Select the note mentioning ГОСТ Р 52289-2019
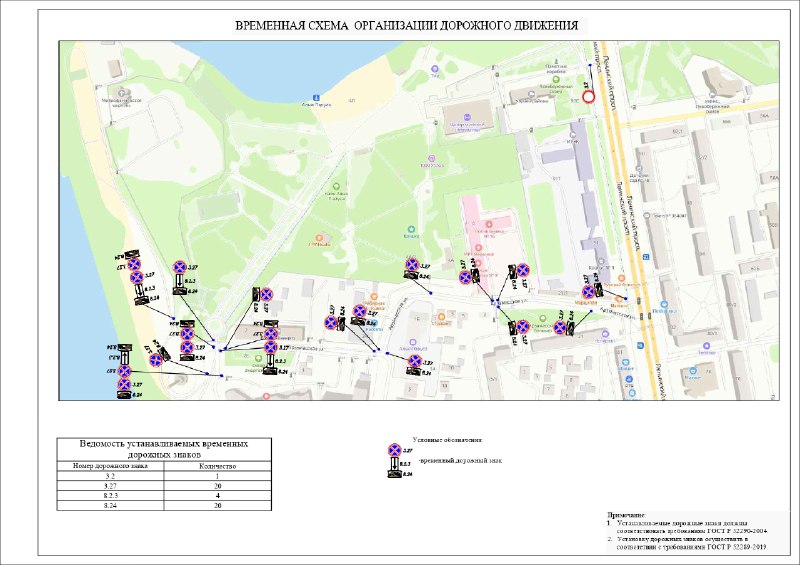This screenshot has width=800, height=565. [690, 543]
